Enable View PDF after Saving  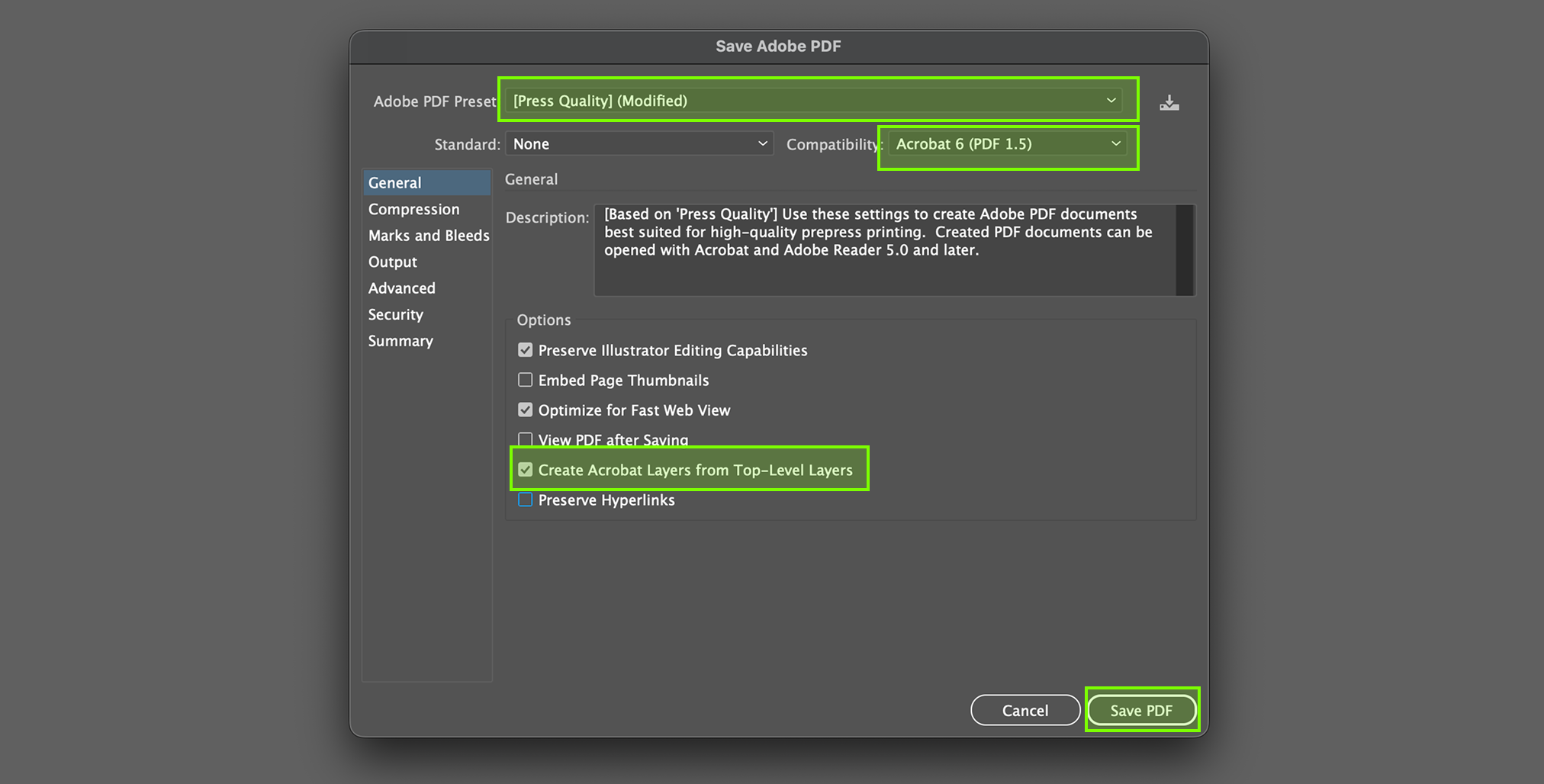pyautogui.click(x=526, y=439)
